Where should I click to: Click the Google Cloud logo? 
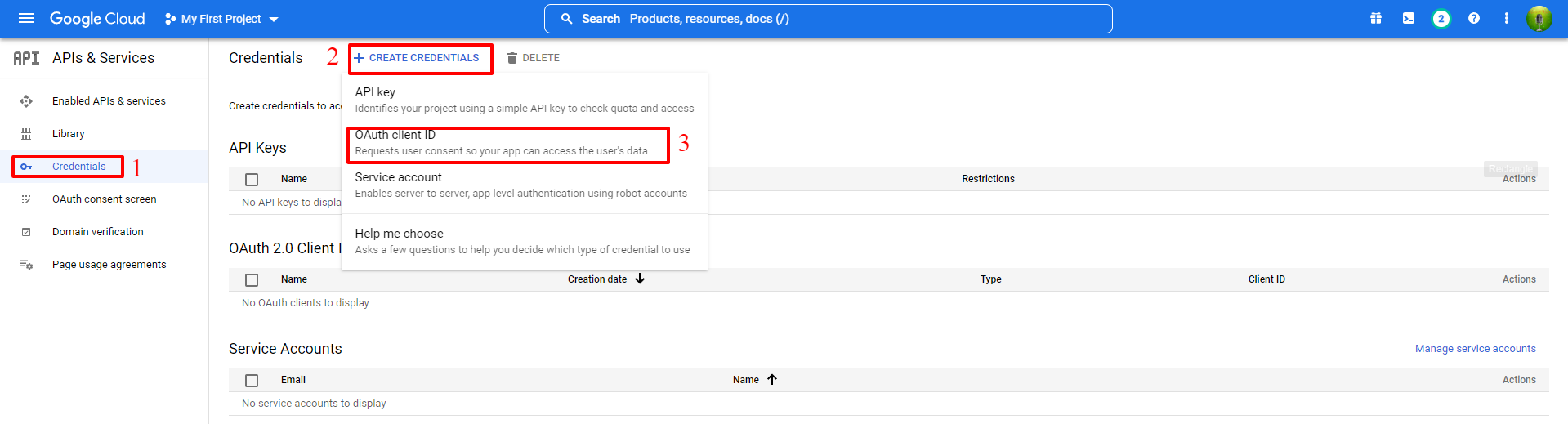pos(97,18)
